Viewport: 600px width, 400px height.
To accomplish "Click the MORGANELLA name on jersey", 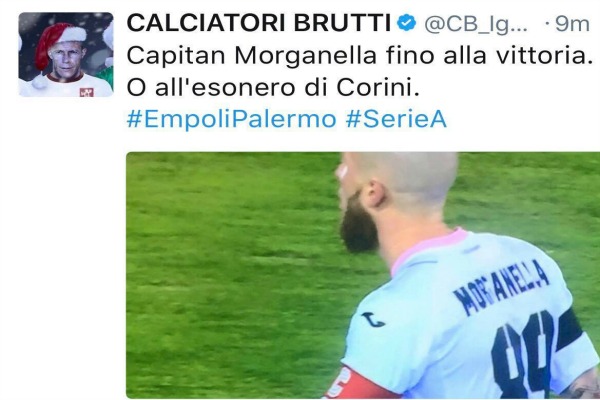I will click(501, 287).
